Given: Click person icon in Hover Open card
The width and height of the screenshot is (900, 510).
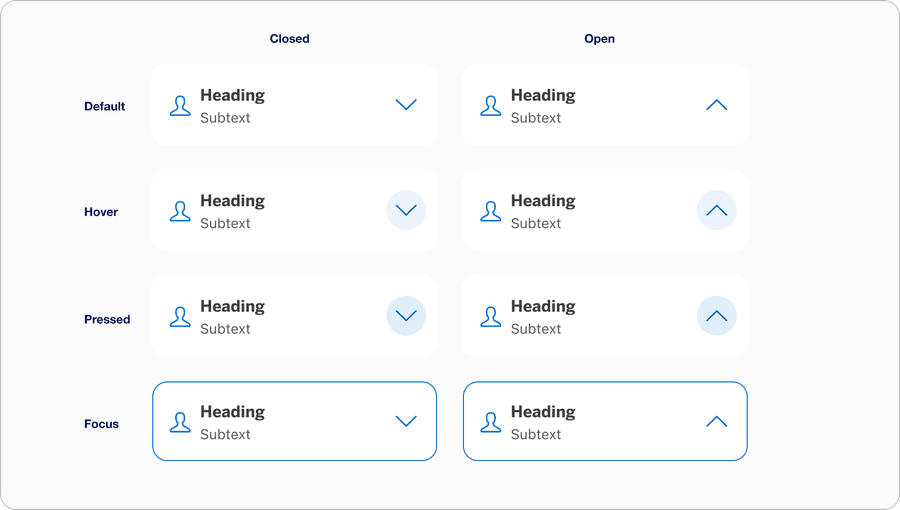Looking at the screenshot, I should click(490, 211).
